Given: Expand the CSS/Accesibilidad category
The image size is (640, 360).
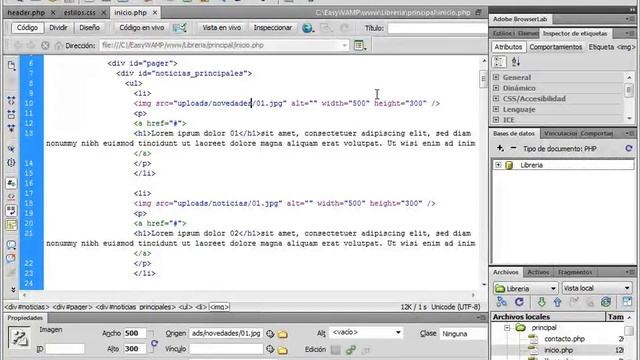Looking at the screenshot, I should click(x=496, y=98).
